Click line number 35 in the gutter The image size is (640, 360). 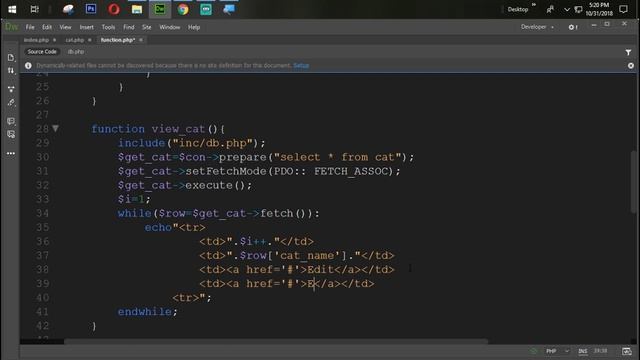(42, 227)
